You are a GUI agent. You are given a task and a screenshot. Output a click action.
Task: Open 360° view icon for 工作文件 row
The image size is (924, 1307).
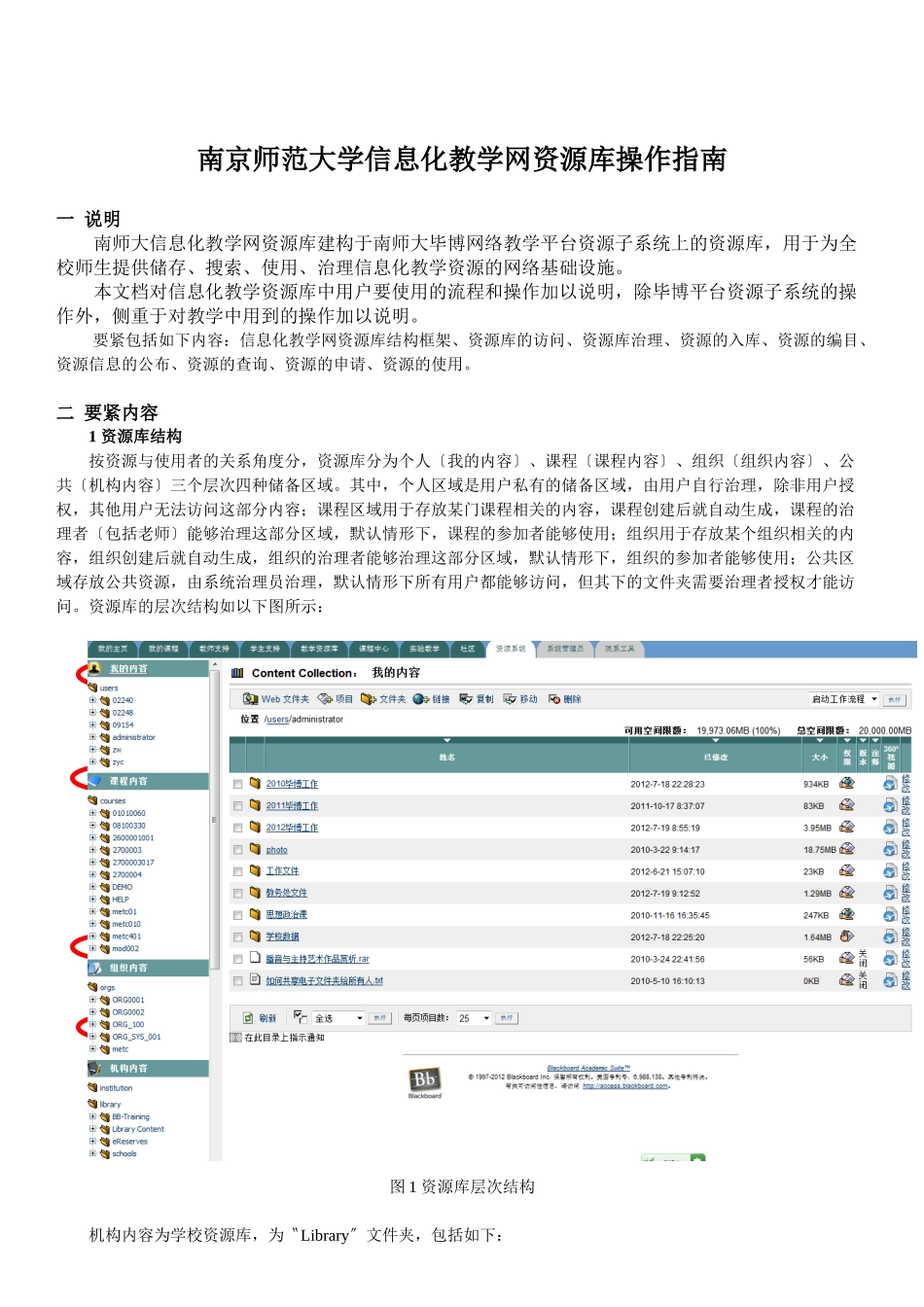pos(890,871)
